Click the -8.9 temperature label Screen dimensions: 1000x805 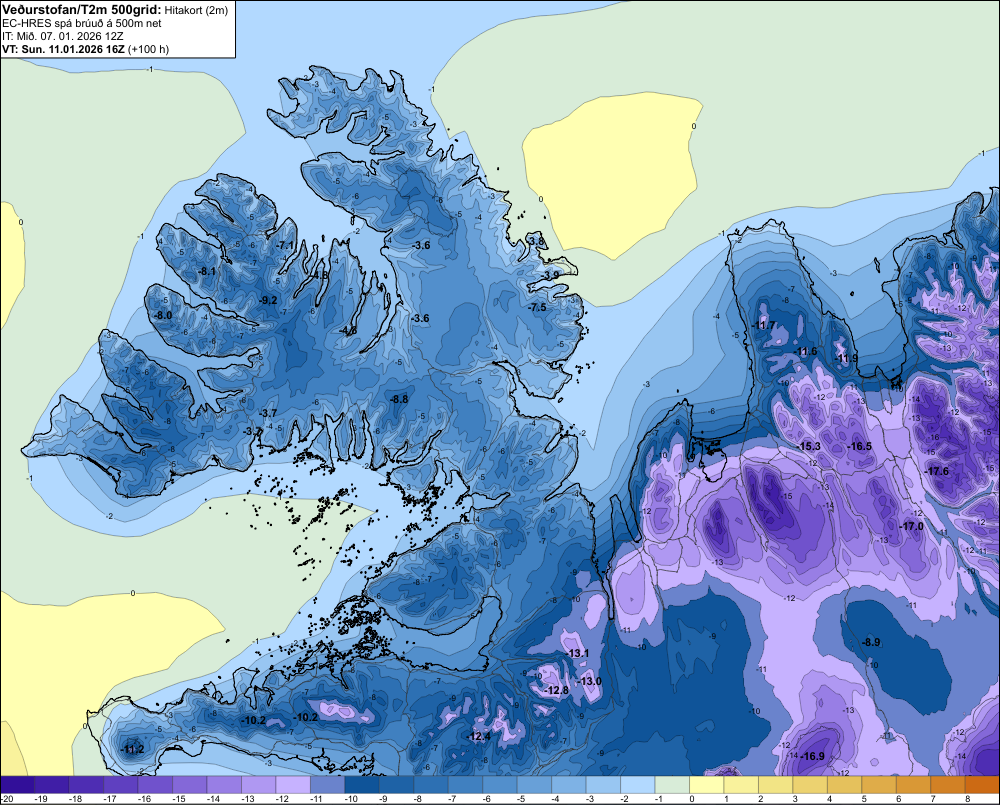point(871,642)
